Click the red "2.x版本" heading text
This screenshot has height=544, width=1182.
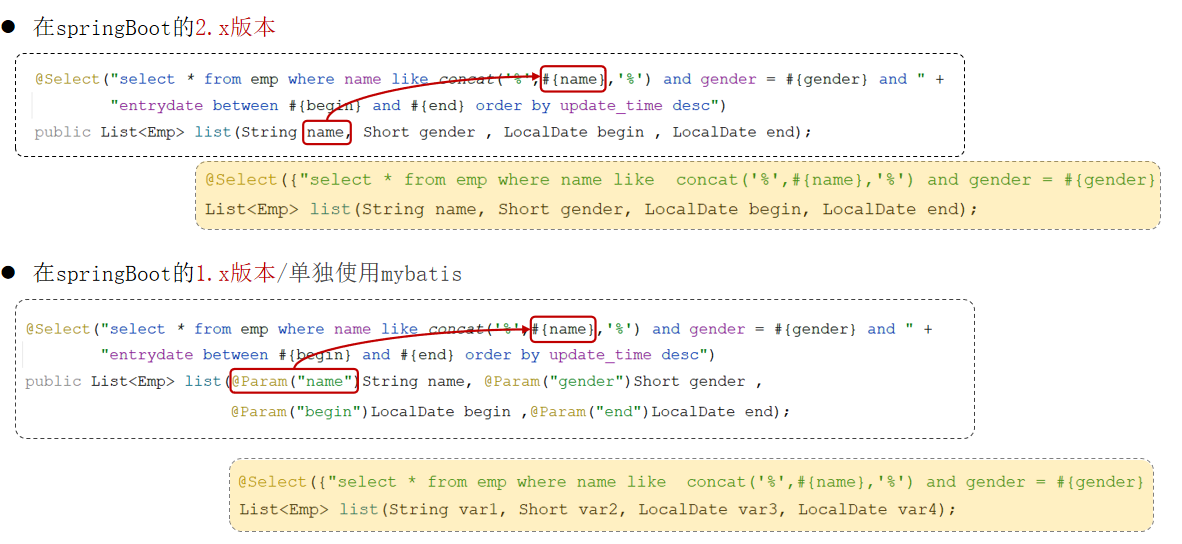coord(234,28)
